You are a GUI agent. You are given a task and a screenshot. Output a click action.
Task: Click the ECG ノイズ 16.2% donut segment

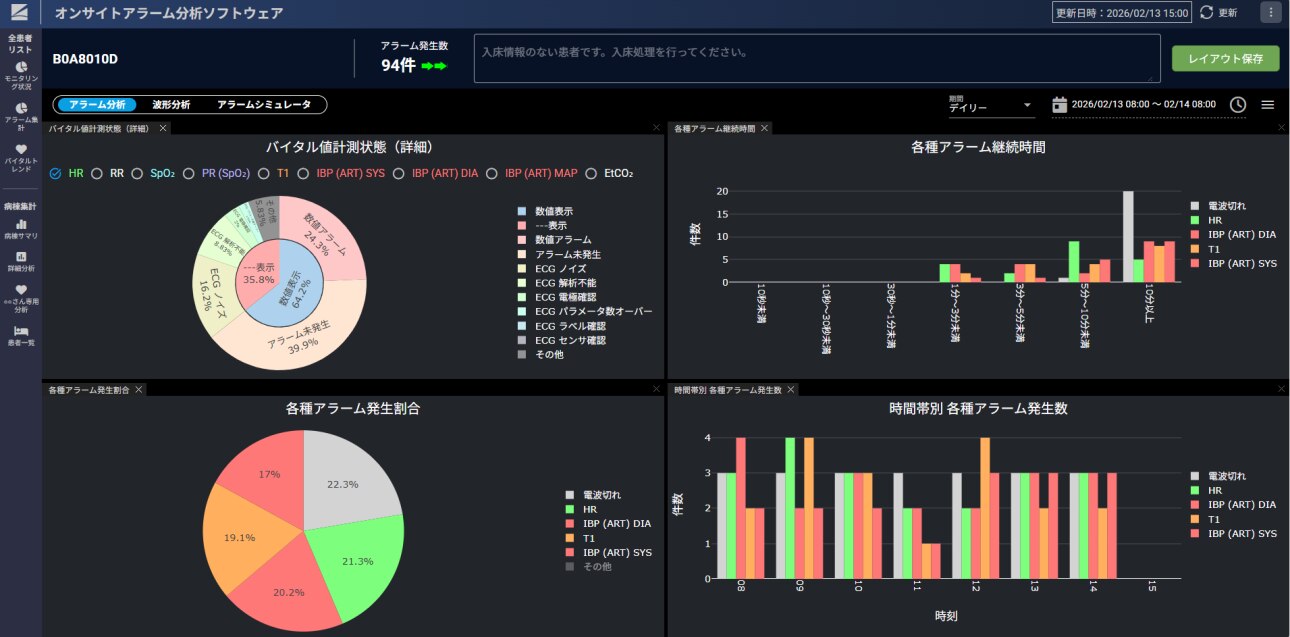(212, 292)
